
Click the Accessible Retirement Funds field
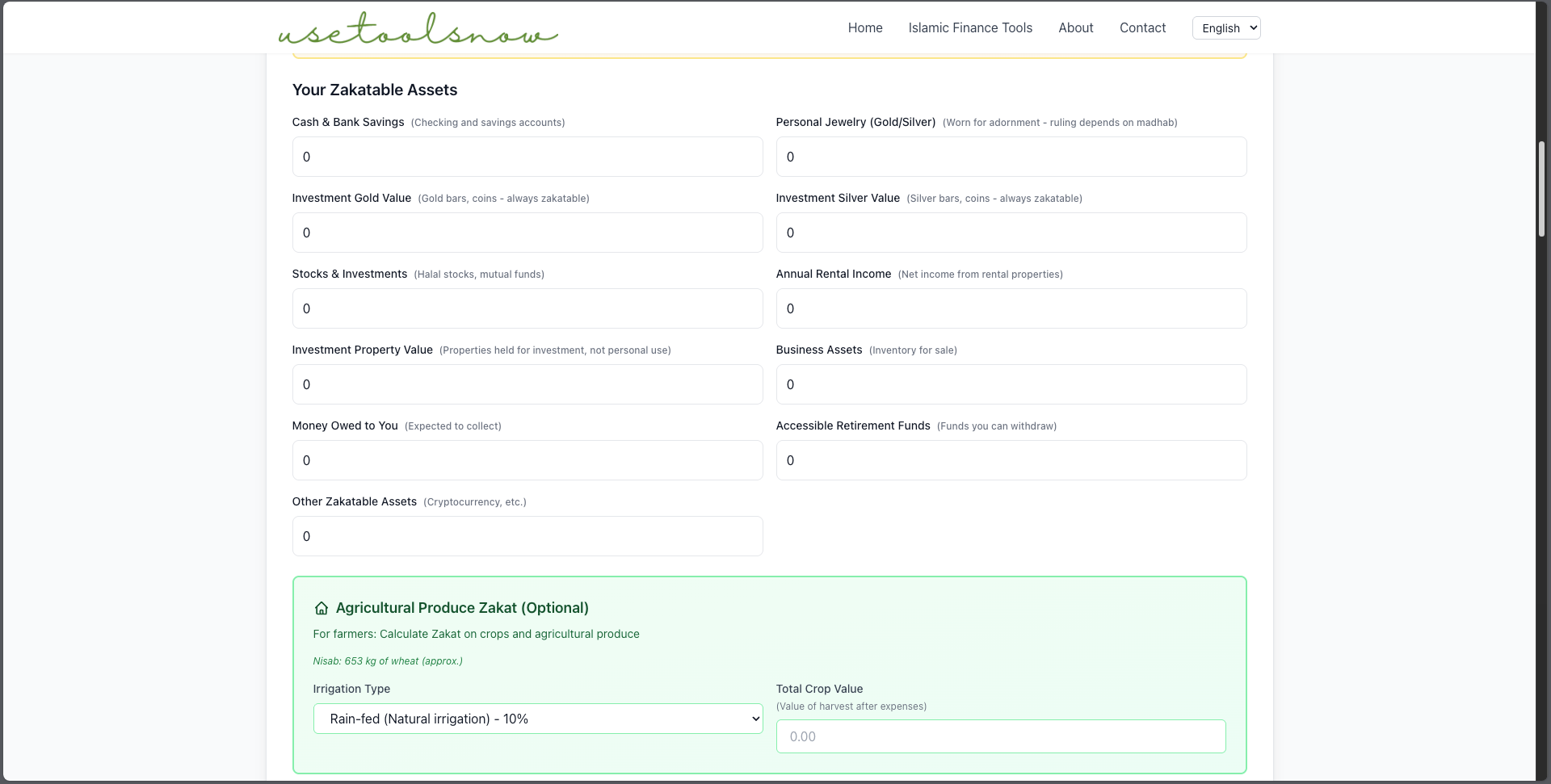point(1011,460)
